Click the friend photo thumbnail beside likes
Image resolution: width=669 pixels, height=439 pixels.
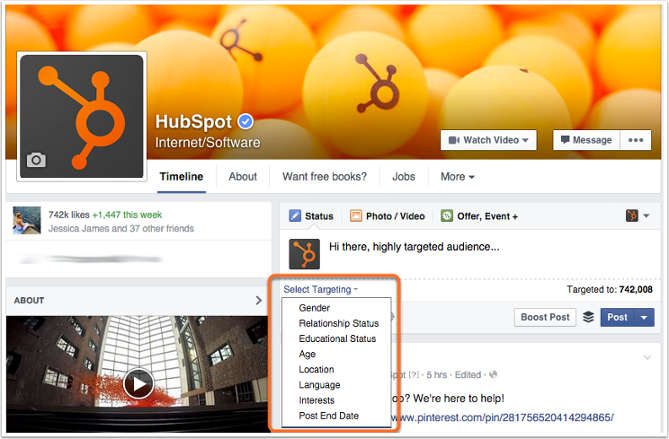coord(27,220)
